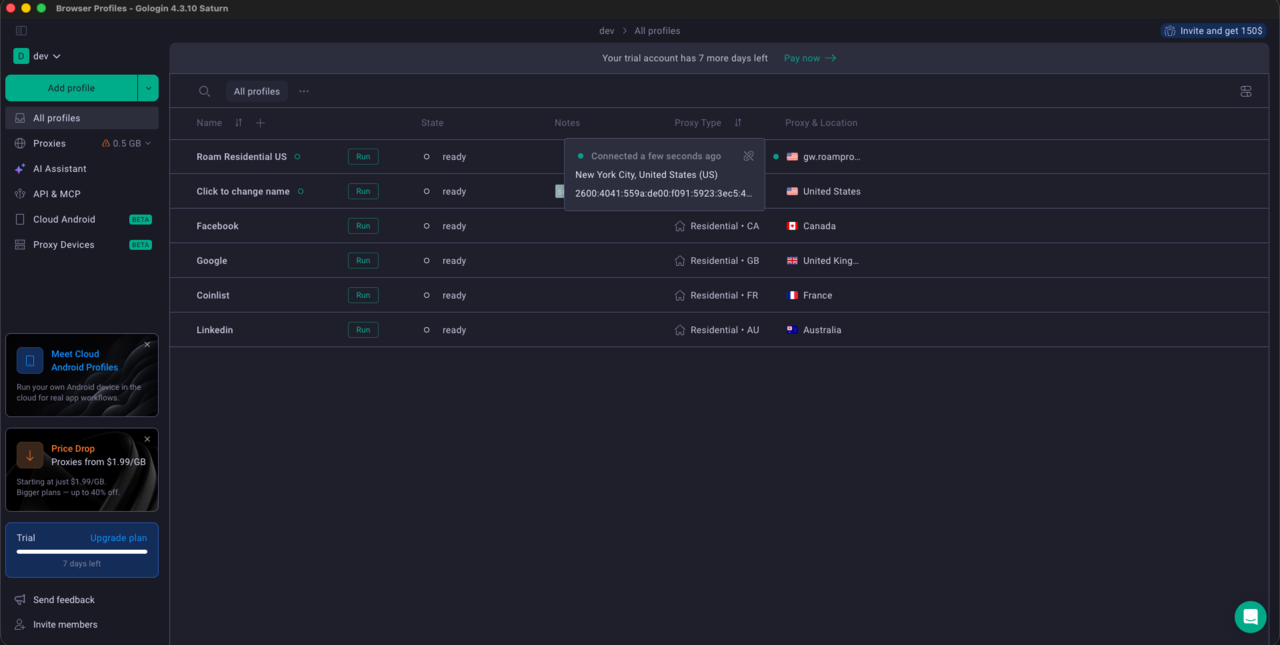Click the Upgrade plan link
Image resolution: width=1280 pixels, height=645 pixels.
(118, 538)
